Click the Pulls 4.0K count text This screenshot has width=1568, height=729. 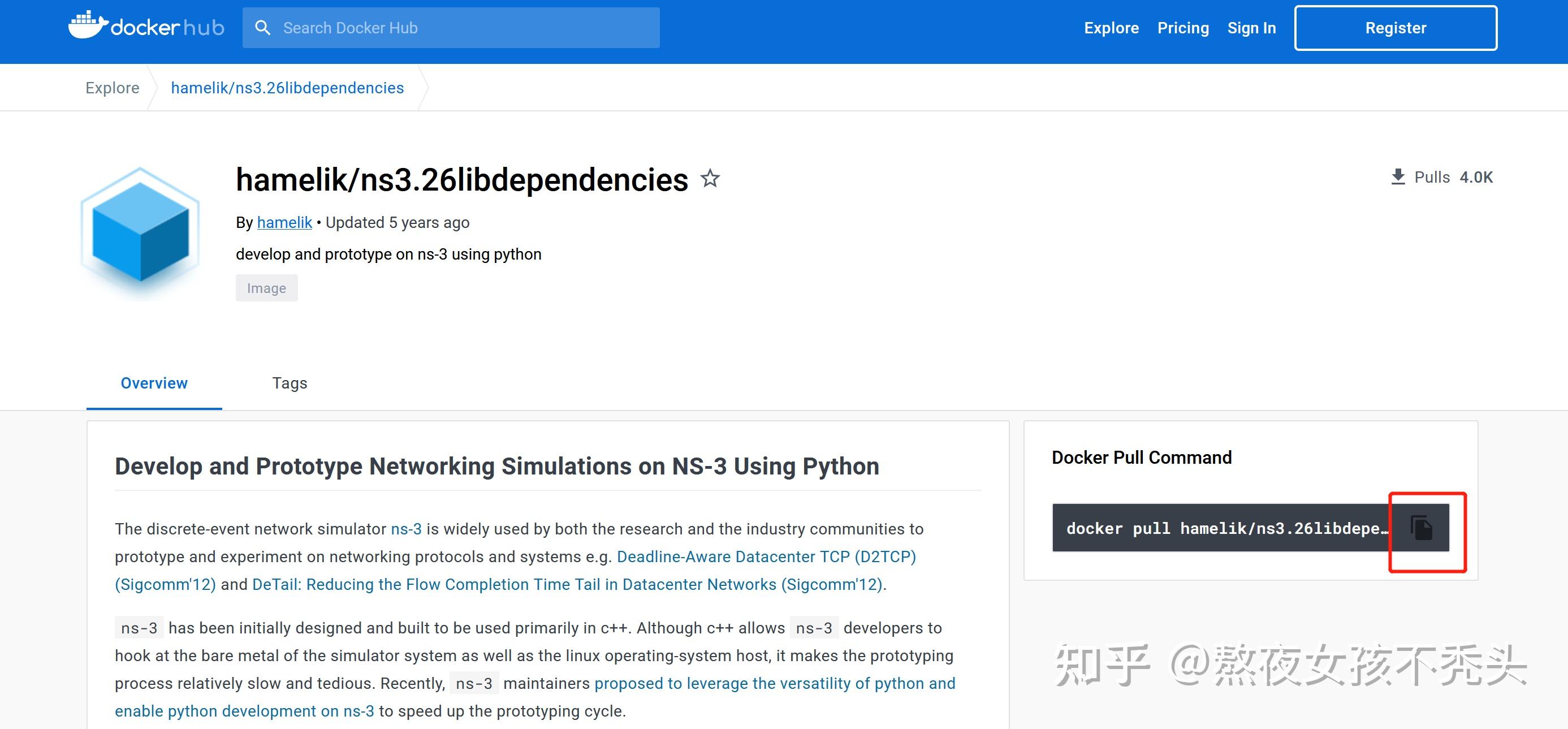[x=1453, y=177]
